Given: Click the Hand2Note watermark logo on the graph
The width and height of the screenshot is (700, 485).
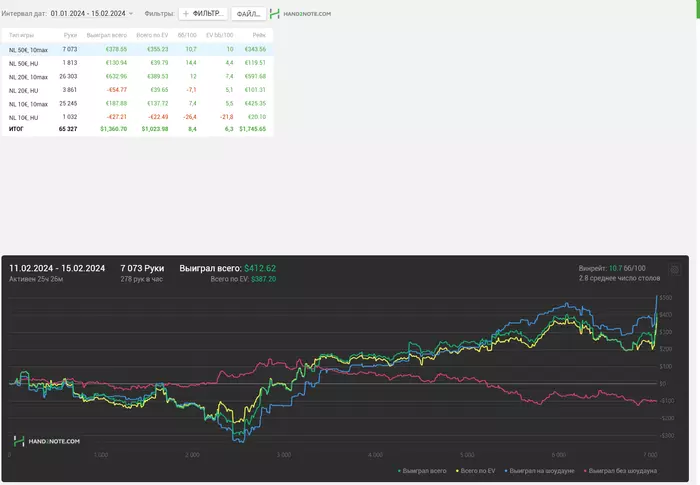Looking at the screenshot, I should tap(47, 440).
